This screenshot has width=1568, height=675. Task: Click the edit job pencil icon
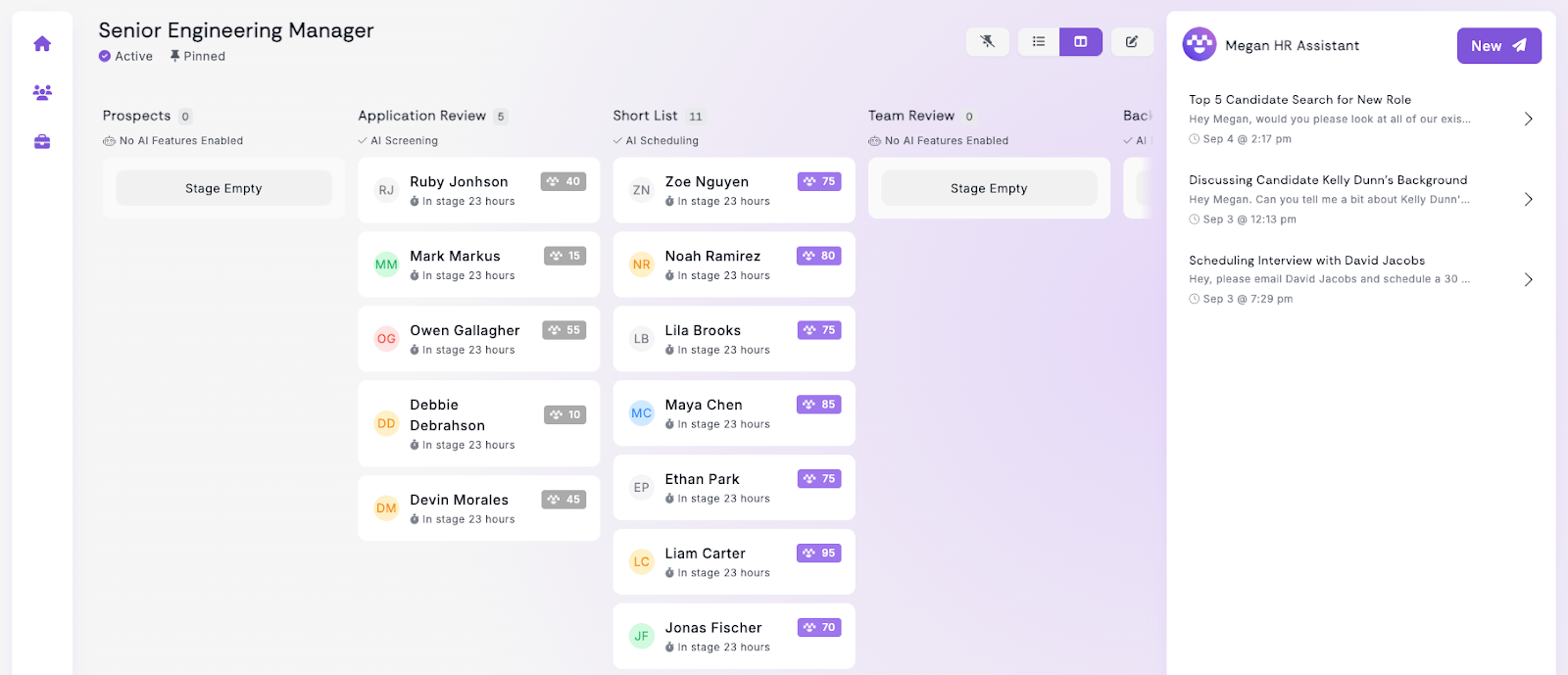(1132, 42)
